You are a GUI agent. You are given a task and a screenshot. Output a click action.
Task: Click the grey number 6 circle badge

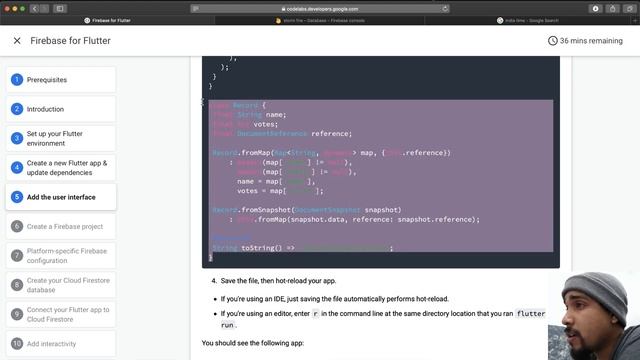[x=17, y=227]
